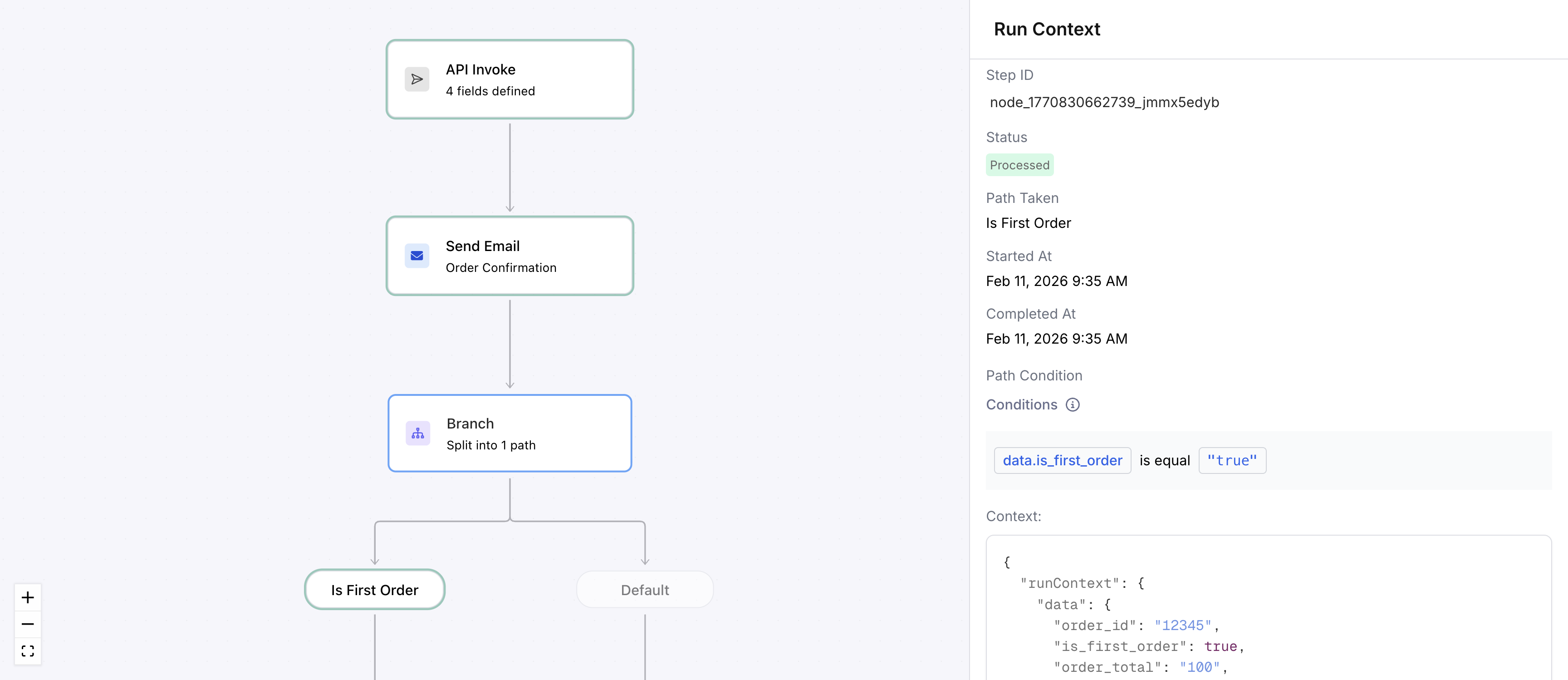
Task: Click the Send Email envelope icon
Action: click(x=417, y=256)
